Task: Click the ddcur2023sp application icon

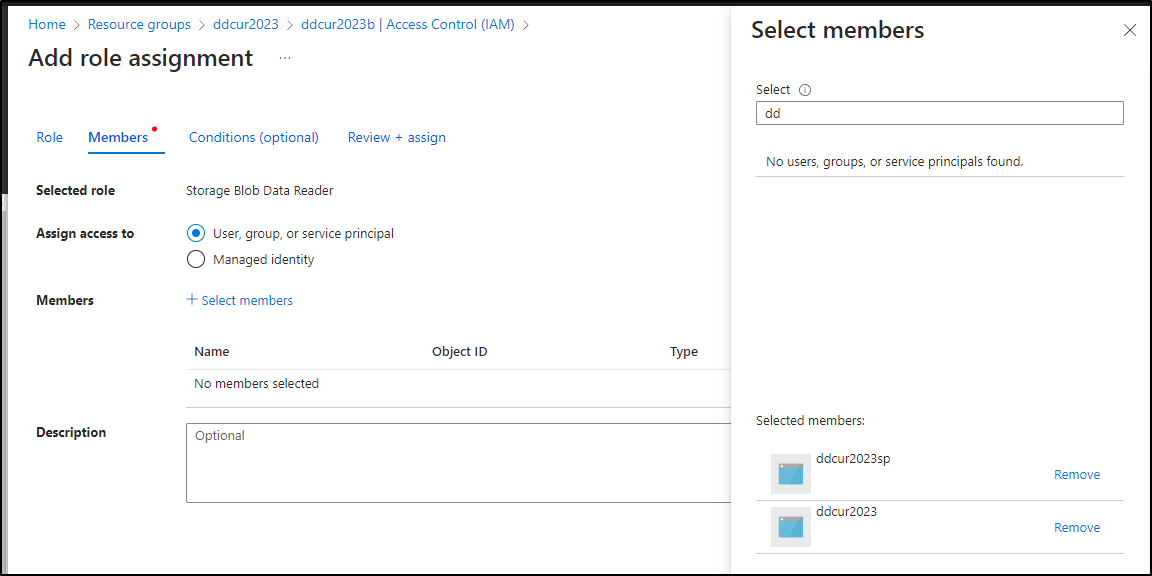Action: click(791, 474)
